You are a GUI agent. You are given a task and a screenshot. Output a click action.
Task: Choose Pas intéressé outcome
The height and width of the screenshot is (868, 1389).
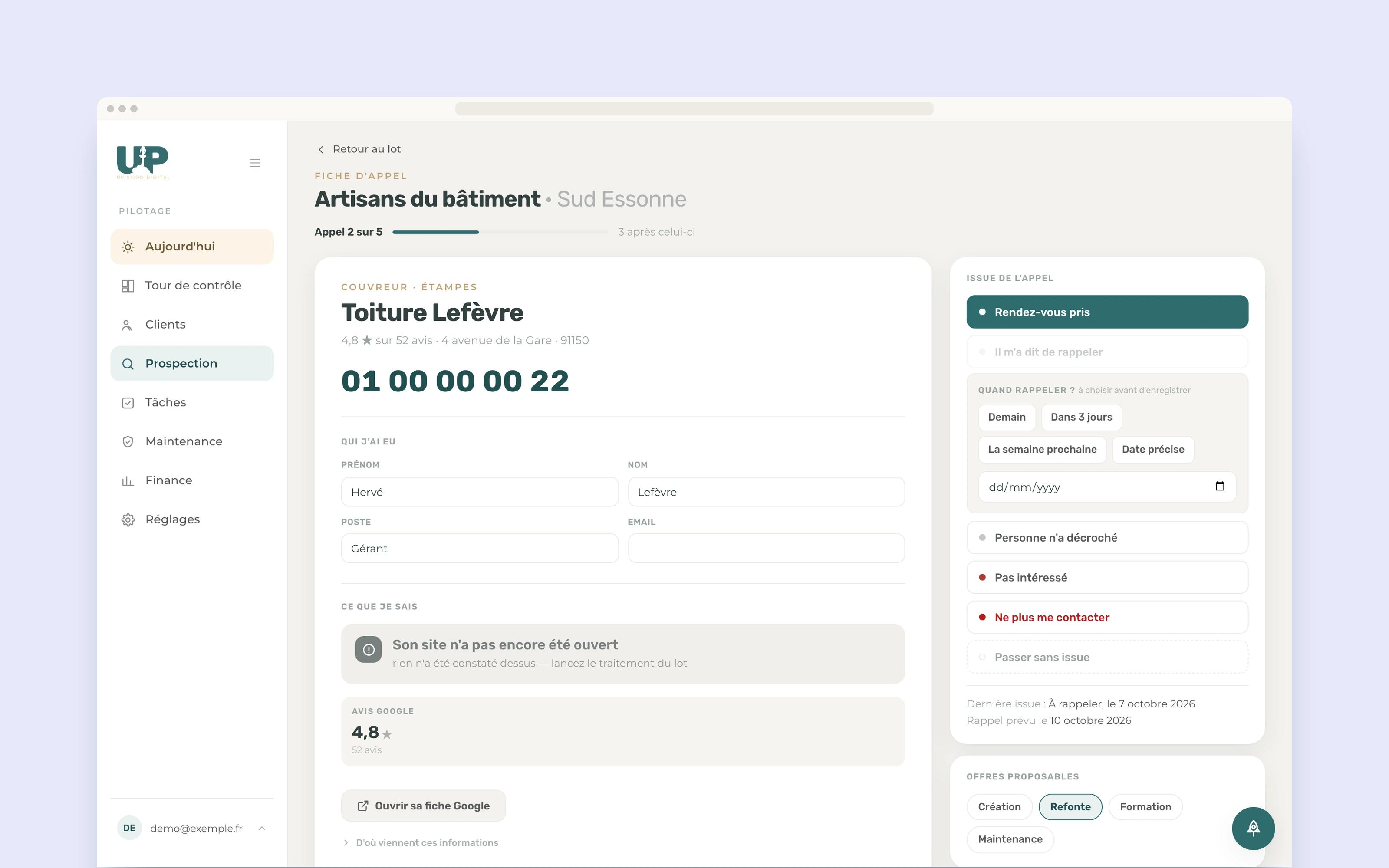(x=1107, y=578)
